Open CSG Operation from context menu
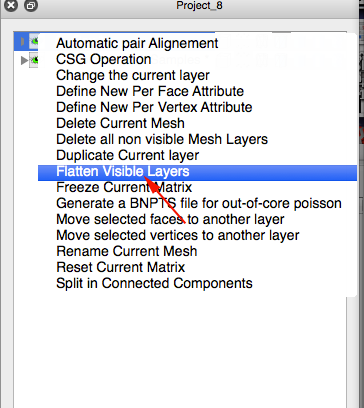Screen dimensions: 364x408 click(x=197, y=60)
